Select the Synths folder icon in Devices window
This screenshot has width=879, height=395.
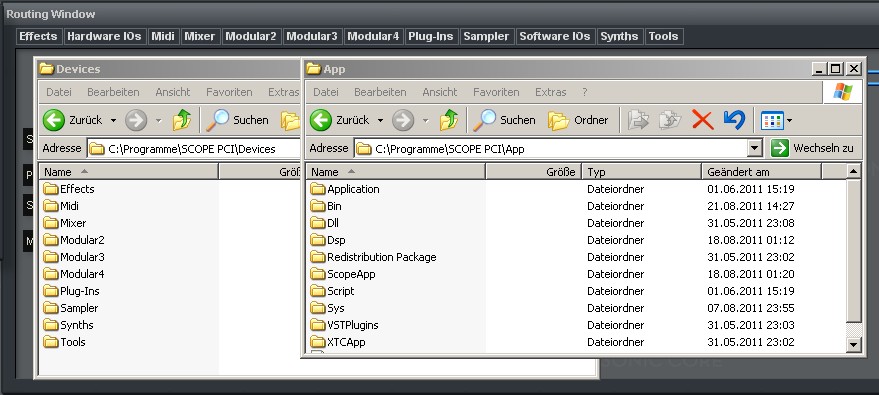click(51, 325)
